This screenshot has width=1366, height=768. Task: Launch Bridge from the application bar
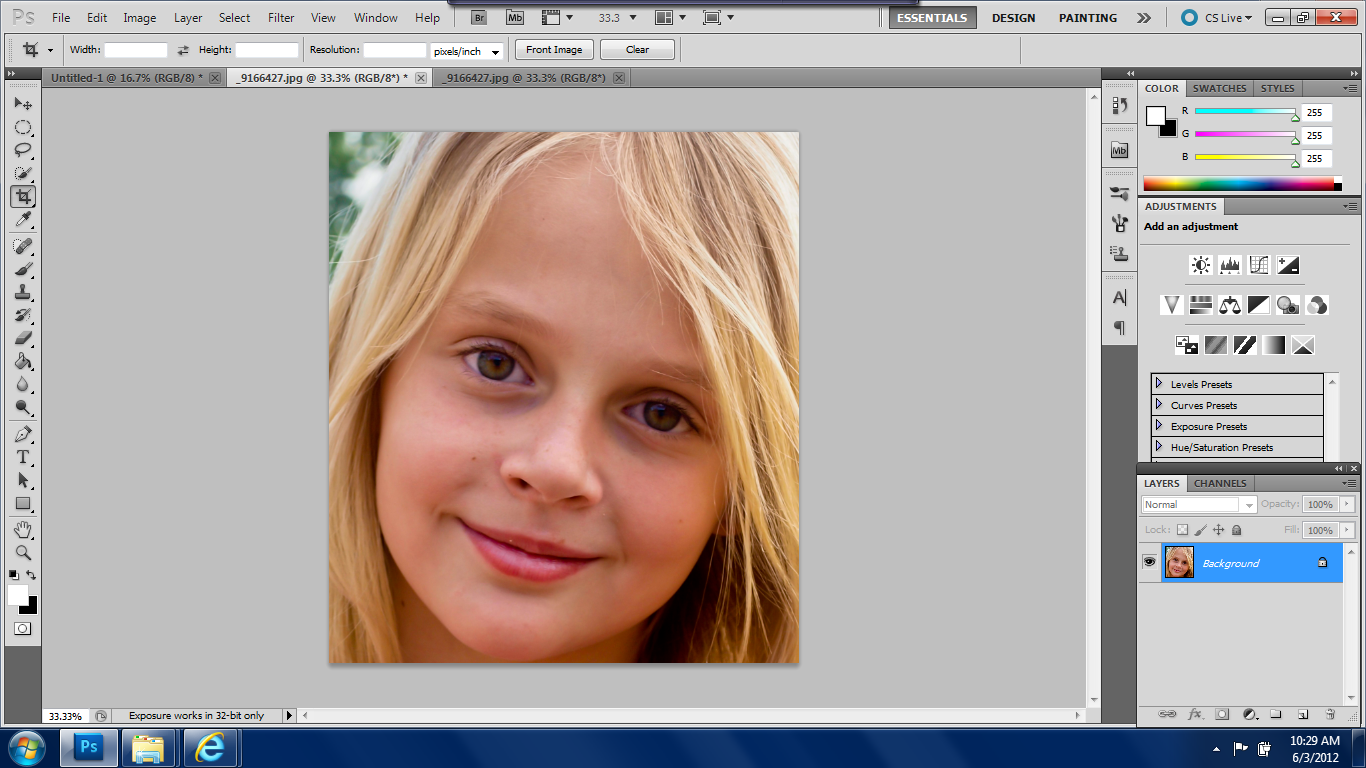coord(481,18)
